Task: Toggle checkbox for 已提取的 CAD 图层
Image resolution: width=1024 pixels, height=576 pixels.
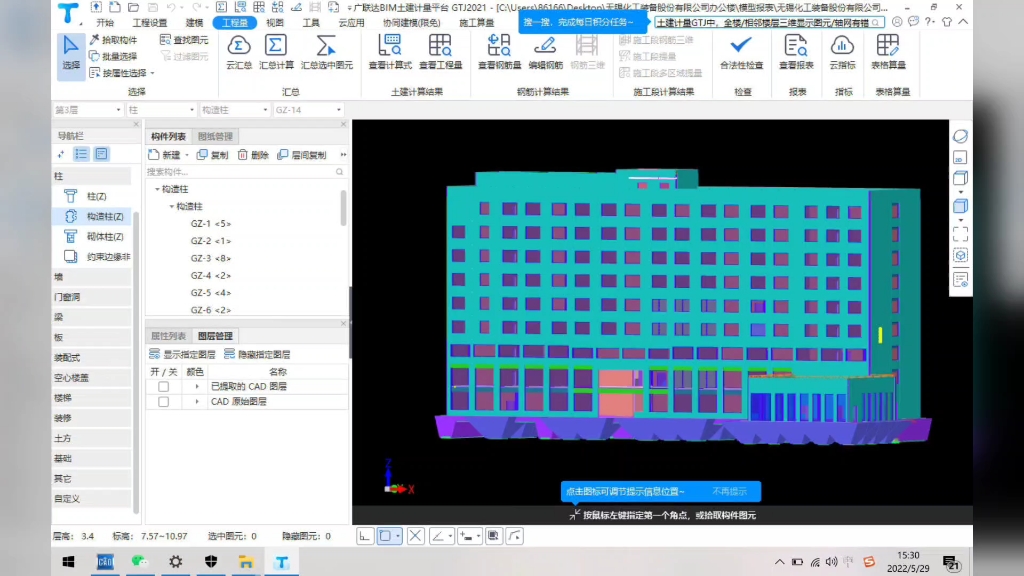Action: point(163,386)
